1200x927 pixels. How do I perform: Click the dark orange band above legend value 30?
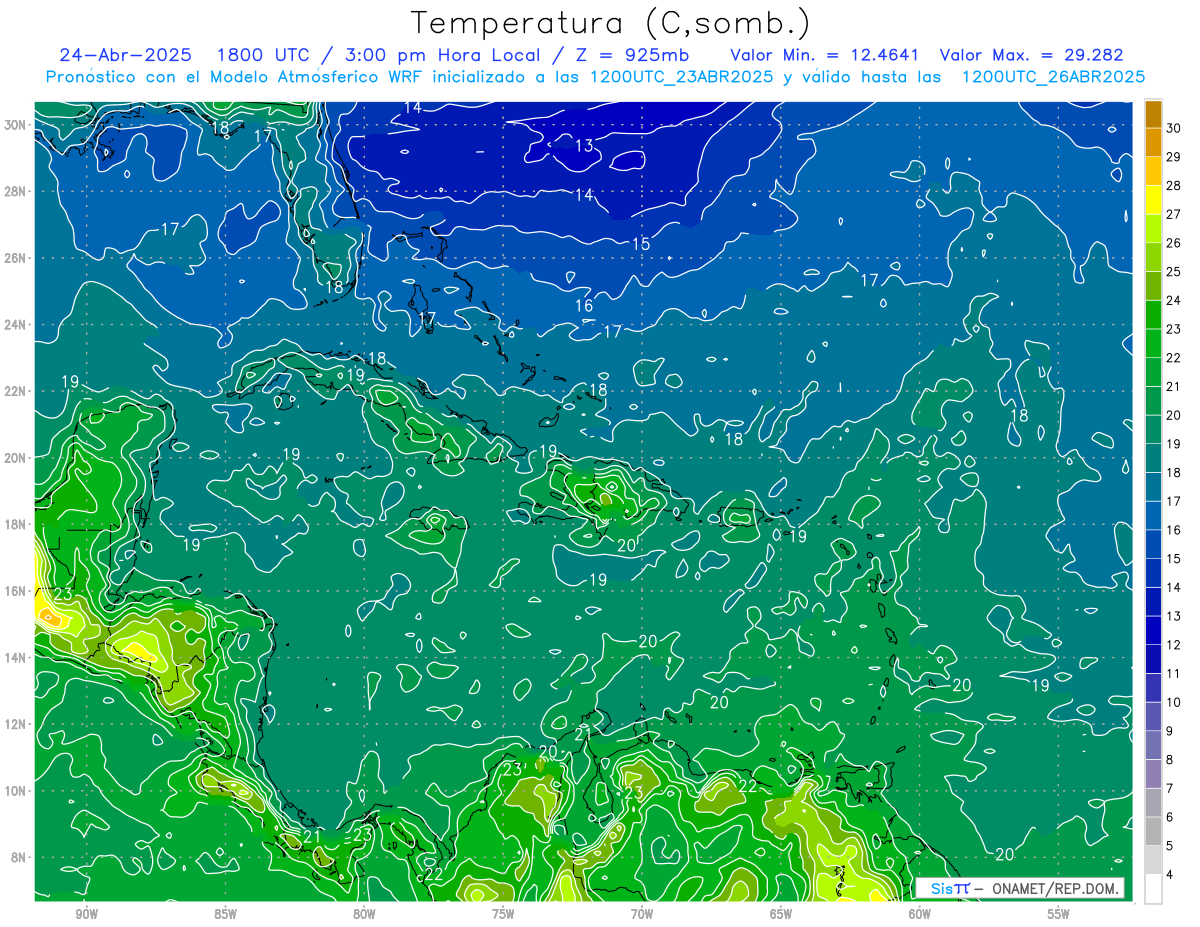tap(1153, 114)
